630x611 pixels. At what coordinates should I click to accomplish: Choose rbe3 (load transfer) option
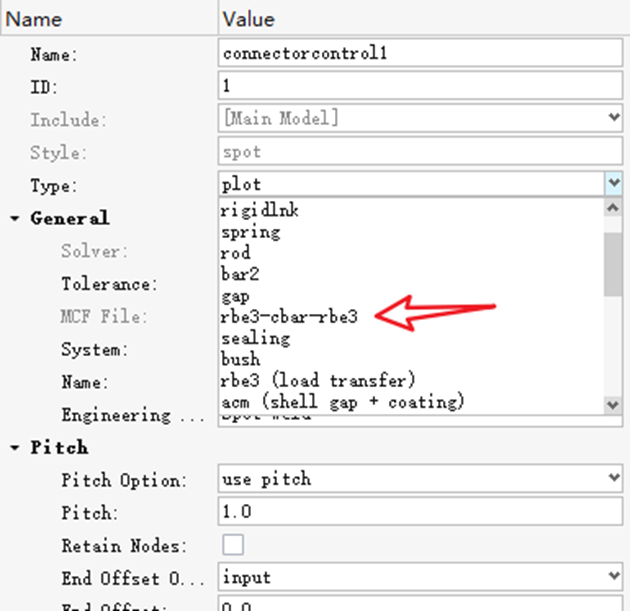[x=318, y=380]
